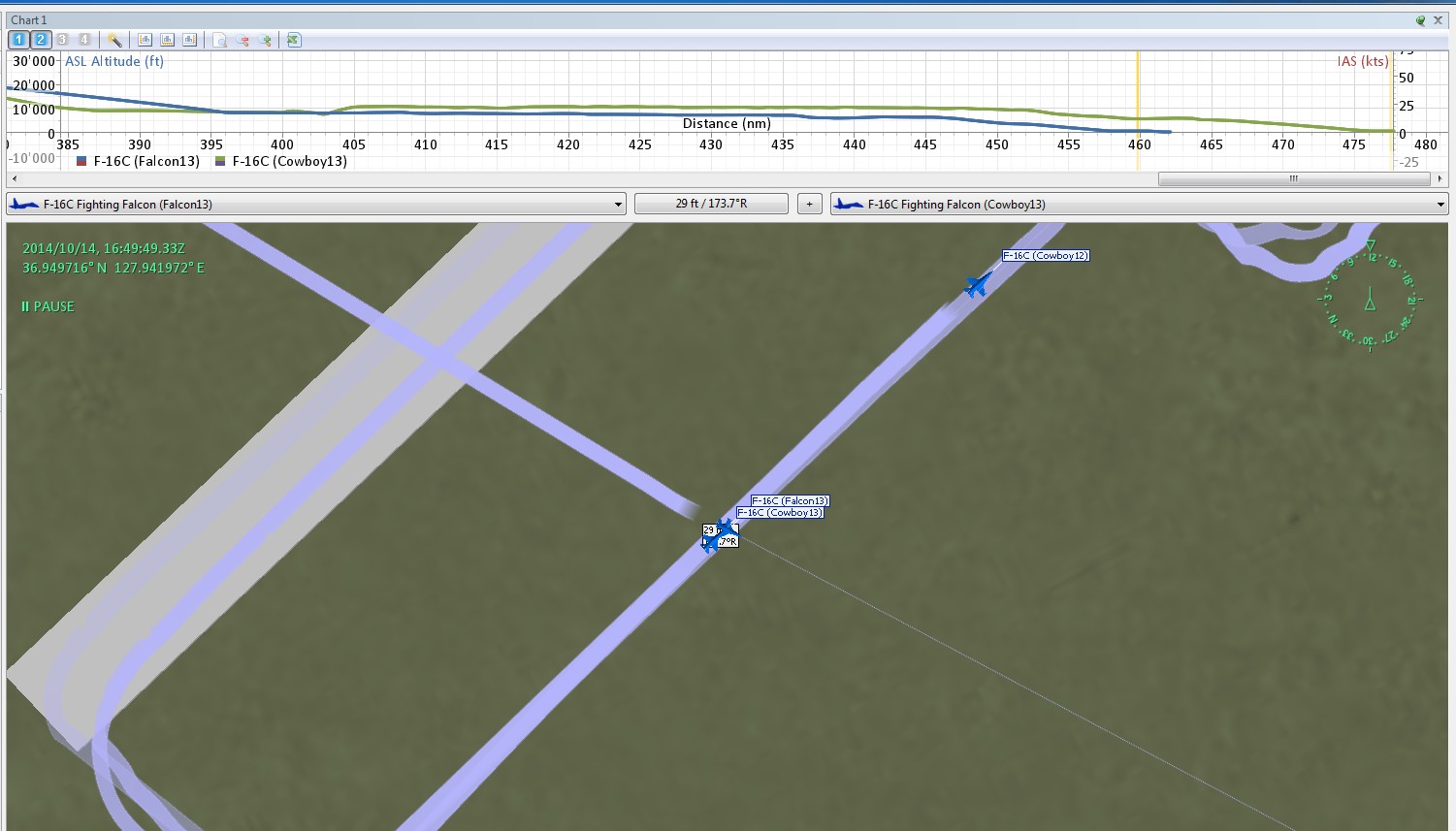
Task: Click the yellow time cursor line at 460 nm
Action: (1138, 111)
